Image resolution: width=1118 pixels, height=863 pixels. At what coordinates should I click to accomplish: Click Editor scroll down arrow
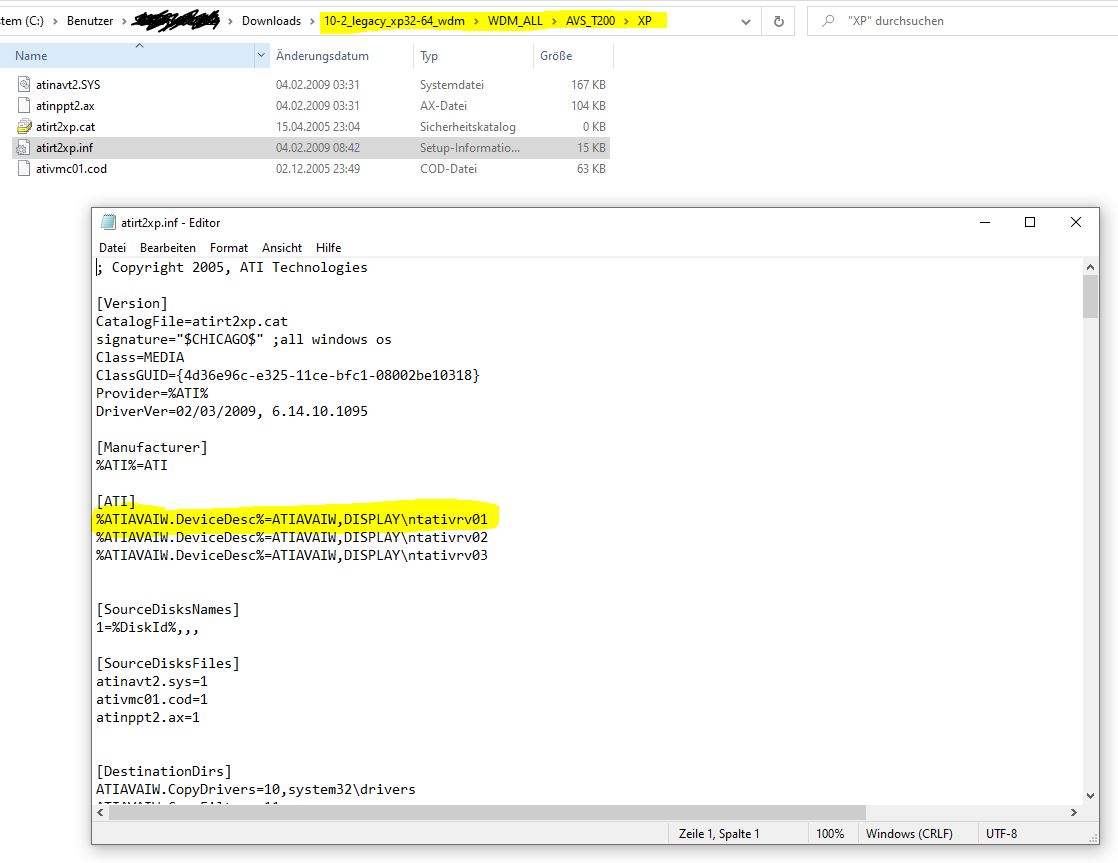pos(1089,796)
